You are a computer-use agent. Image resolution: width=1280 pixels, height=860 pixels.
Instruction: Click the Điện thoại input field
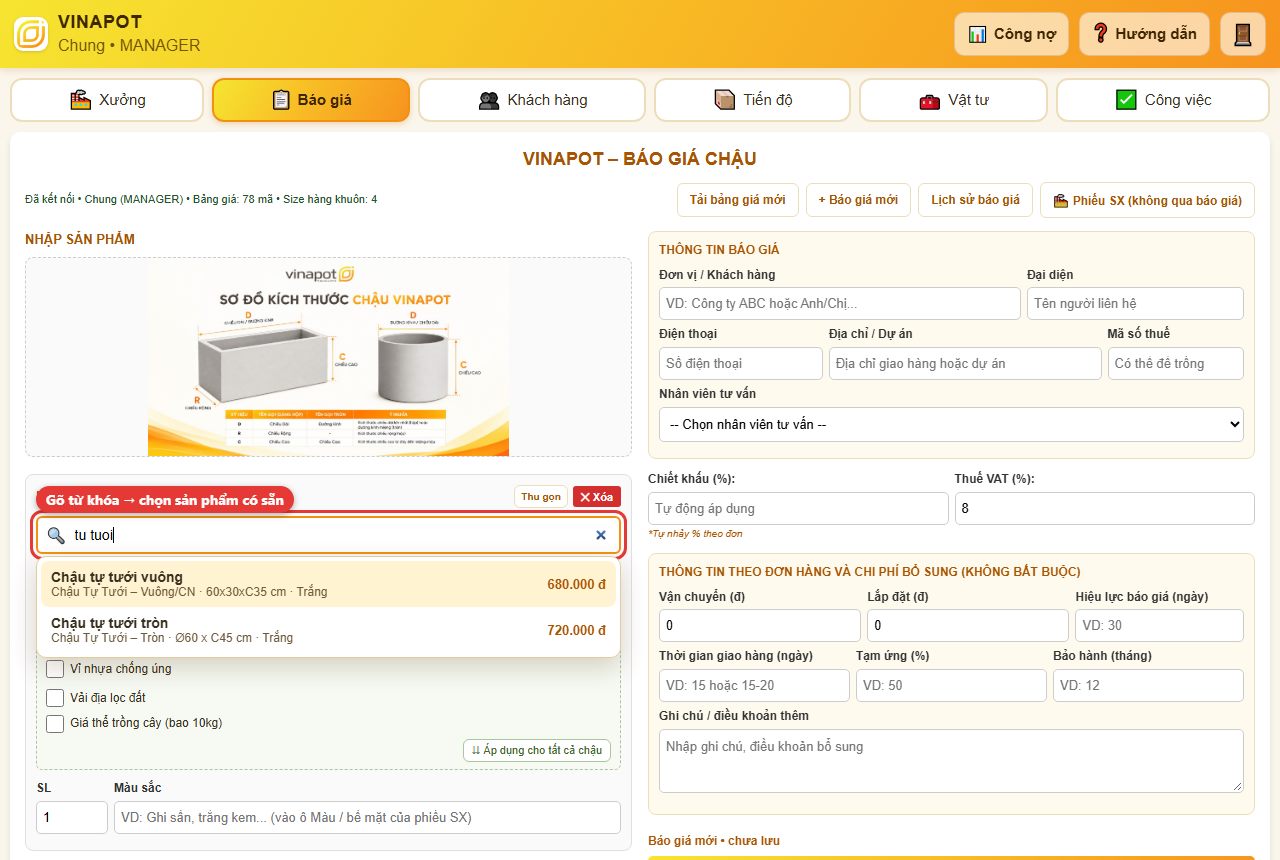click(741, 363)
